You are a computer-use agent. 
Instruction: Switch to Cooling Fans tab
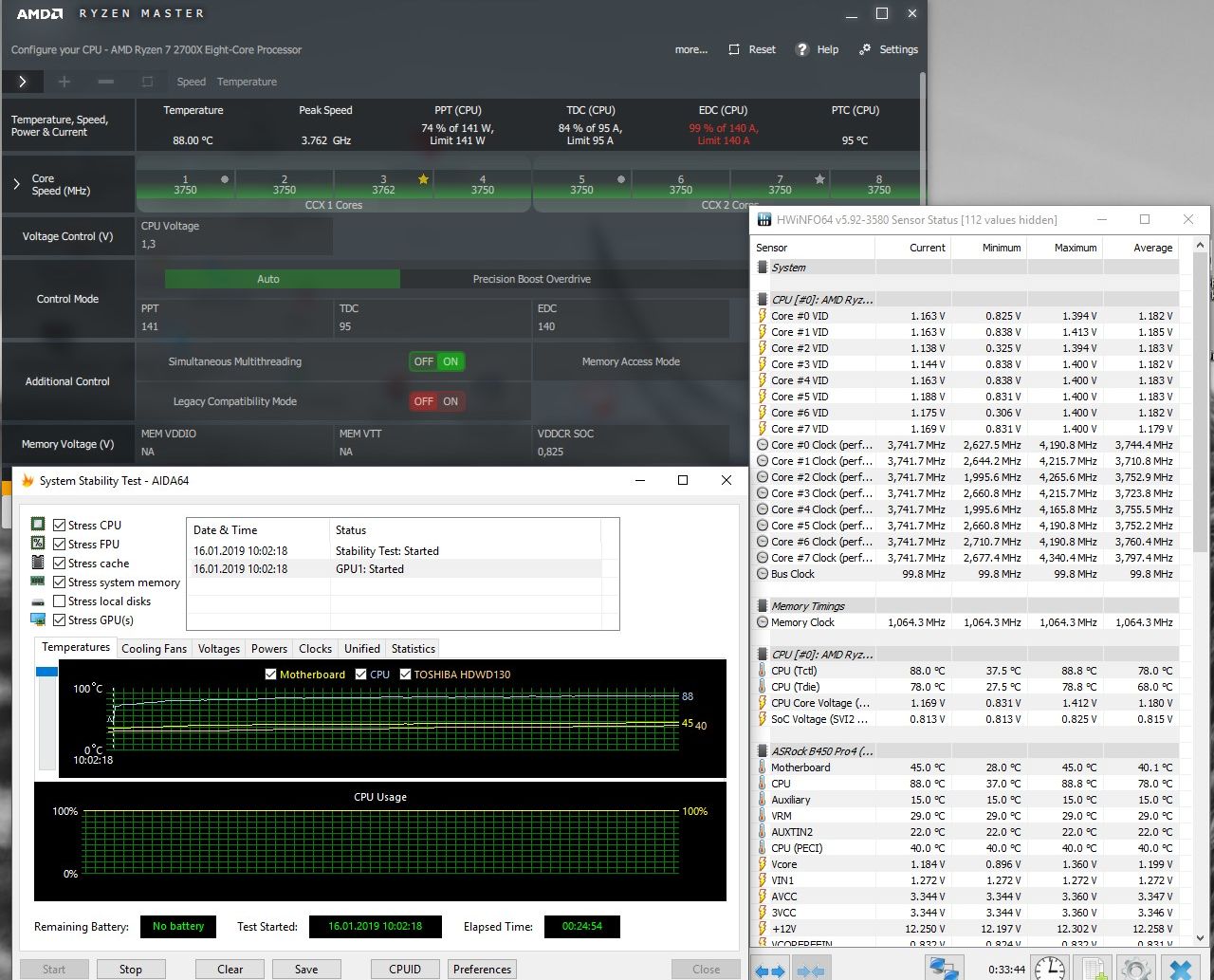point(155,649)
